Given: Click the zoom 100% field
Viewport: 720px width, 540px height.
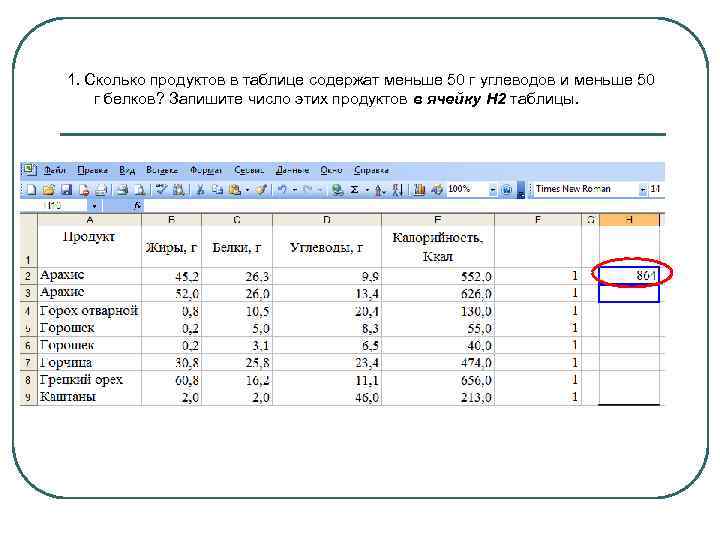Looking at the screenshot, I should pos(467,189).
